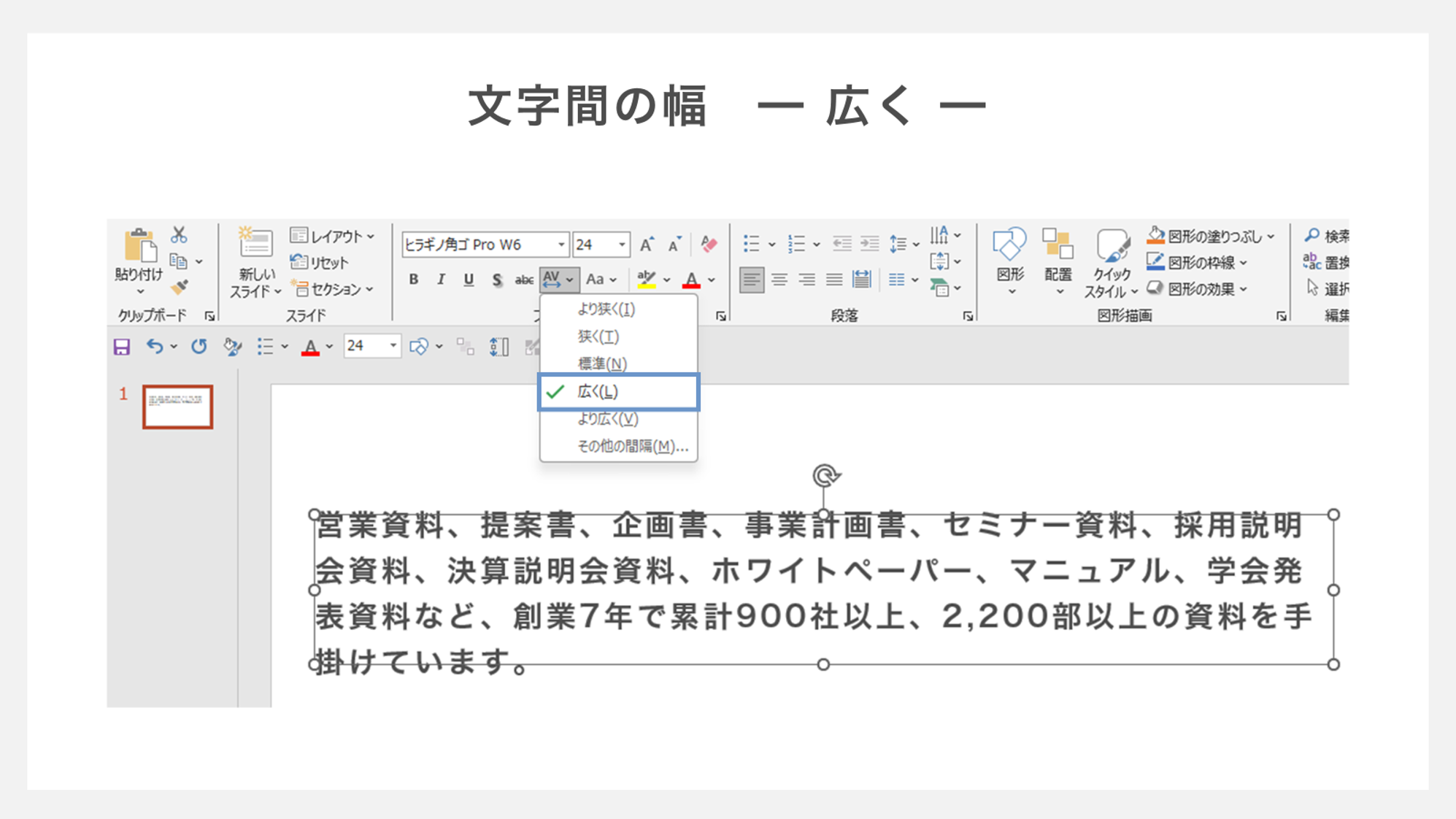This screenshot has width=1456, height=819.
Task: Click the Text Direction icon
Action: (939, 235)
